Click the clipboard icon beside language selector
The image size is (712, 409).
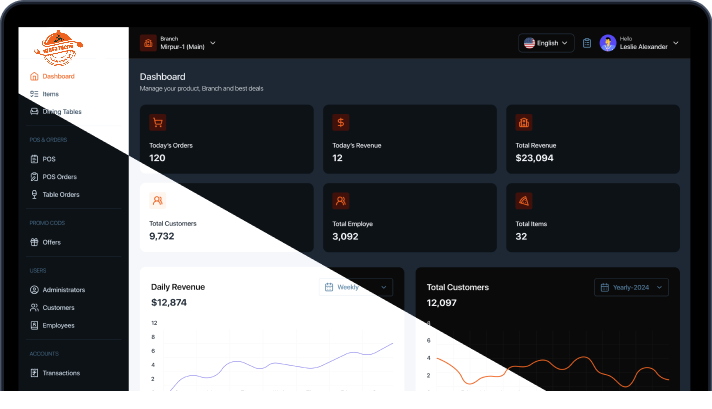coord(587,43)
